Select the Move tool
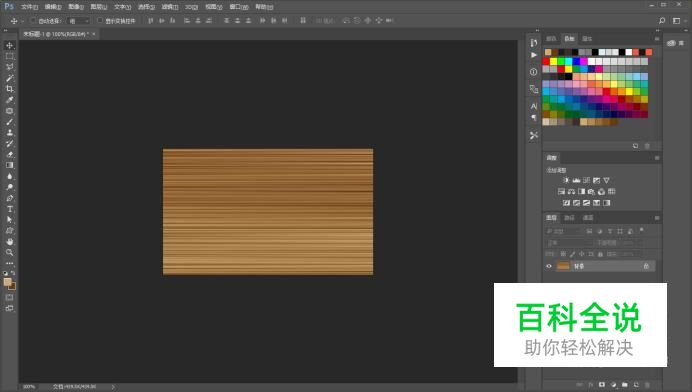 [x=9, y=45]
